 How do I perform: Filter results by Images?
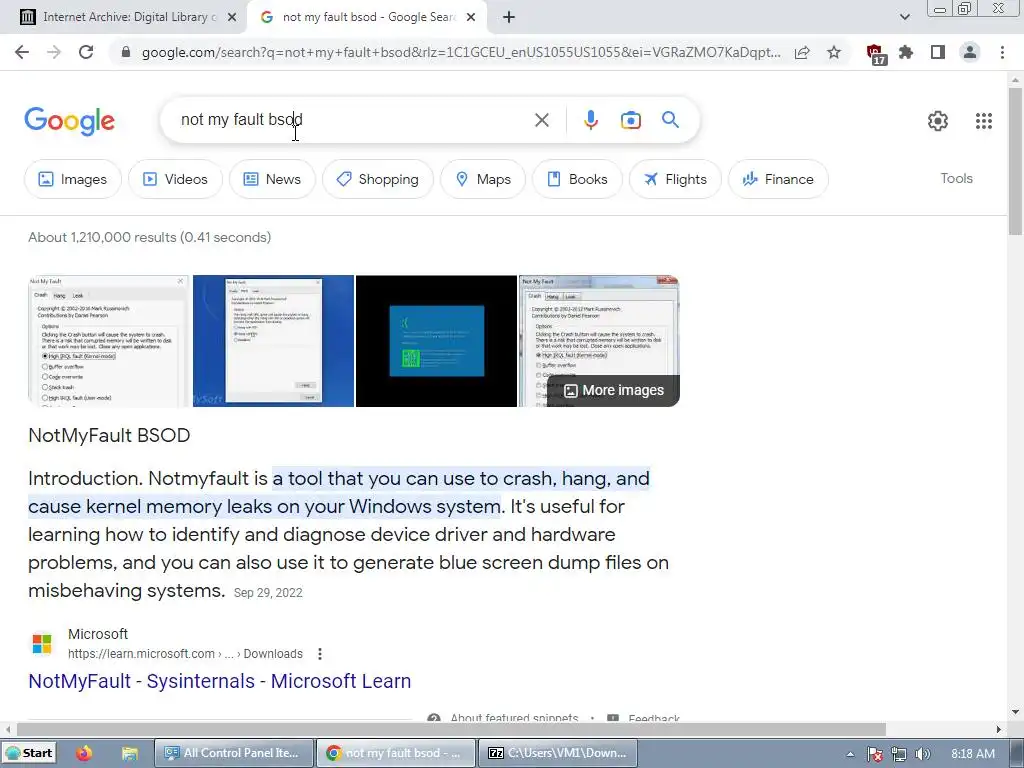coord(72,179)
